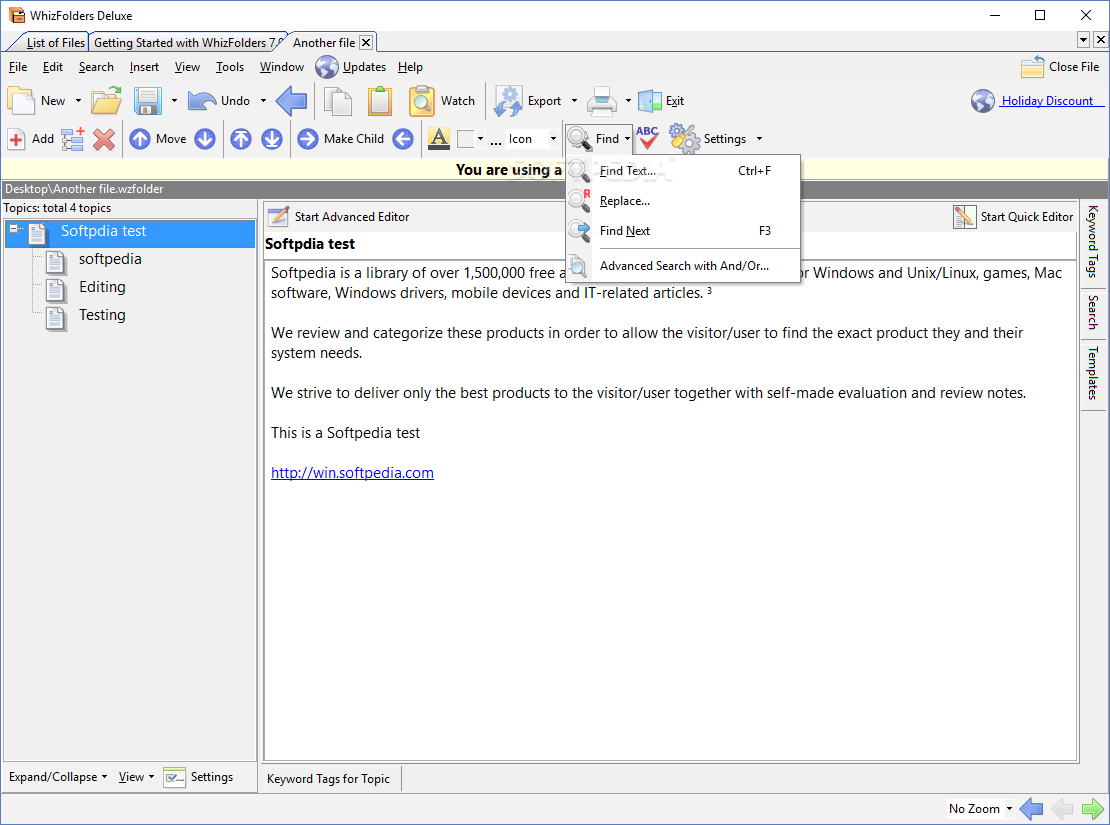Open the Undo history dropdown arrow
This screenshot has width=1110, height=825.
coord(263,101)
